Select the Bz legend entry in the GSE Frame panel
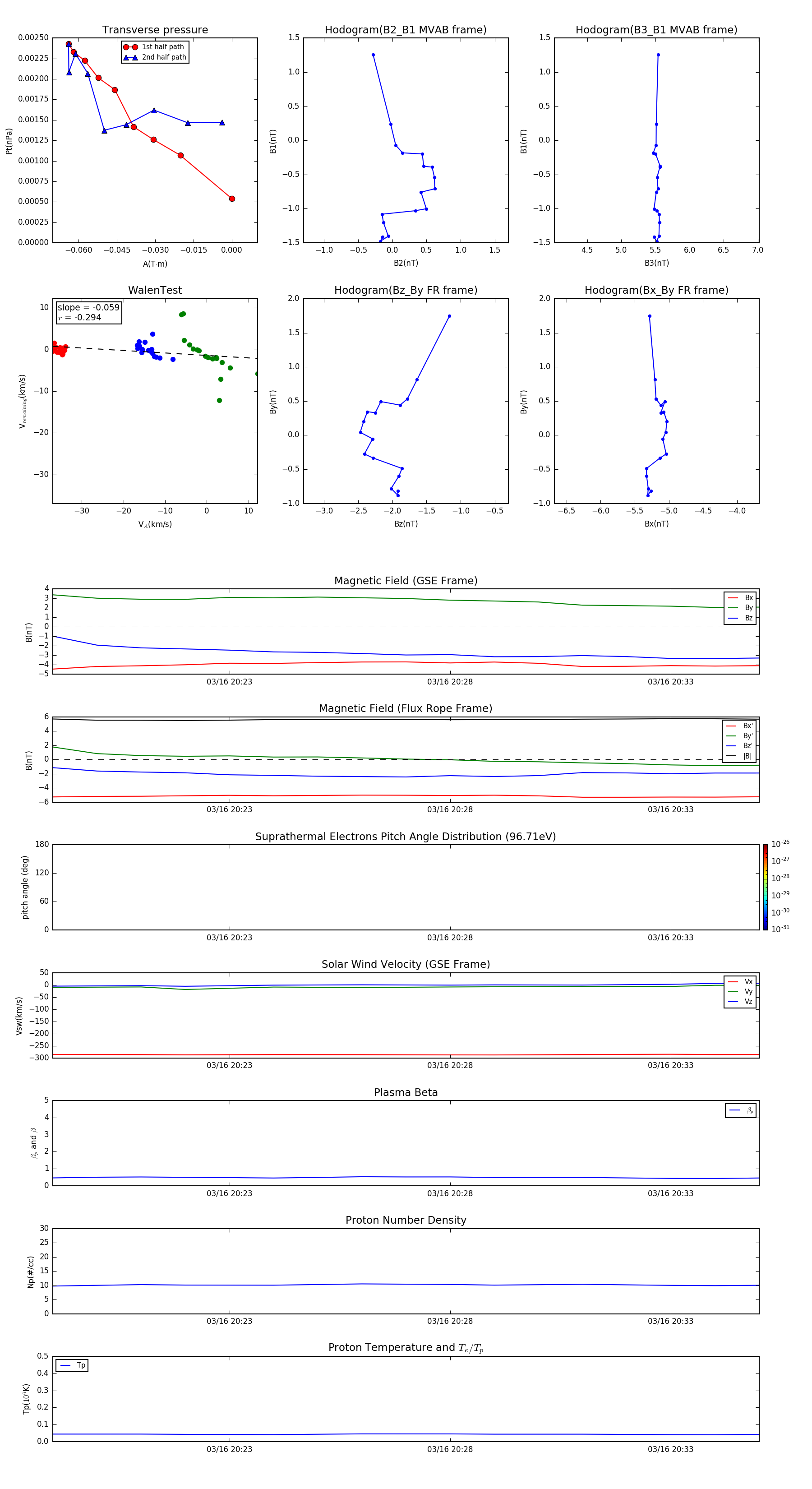Screen dimensions: 812x1489 [x=740, y=618]
